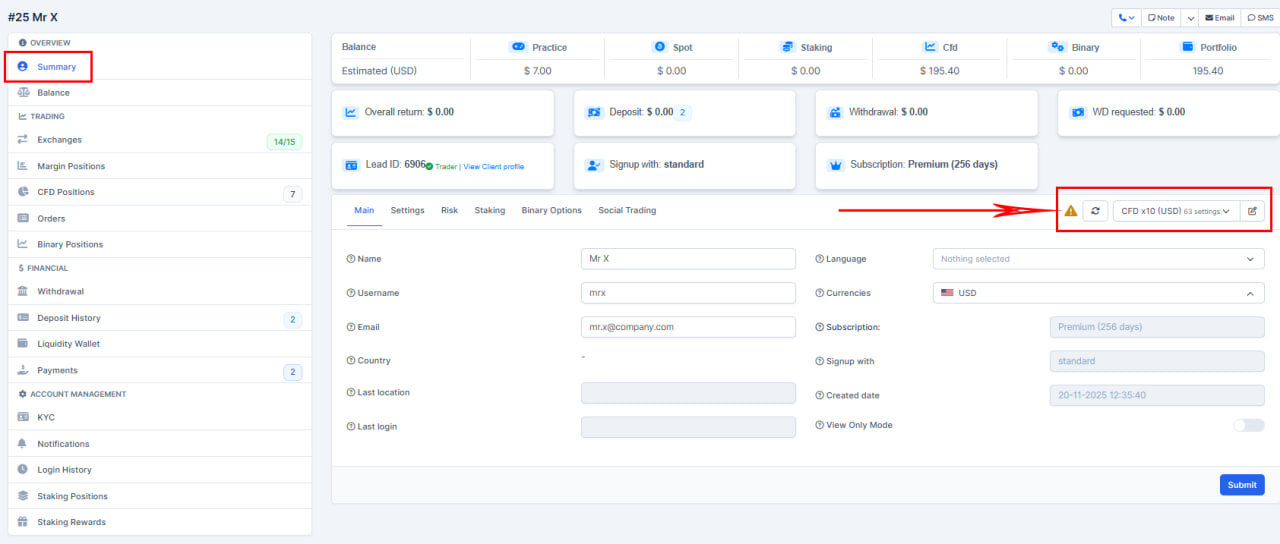Click the orange warning triangle icon

tap(1070, 211)
